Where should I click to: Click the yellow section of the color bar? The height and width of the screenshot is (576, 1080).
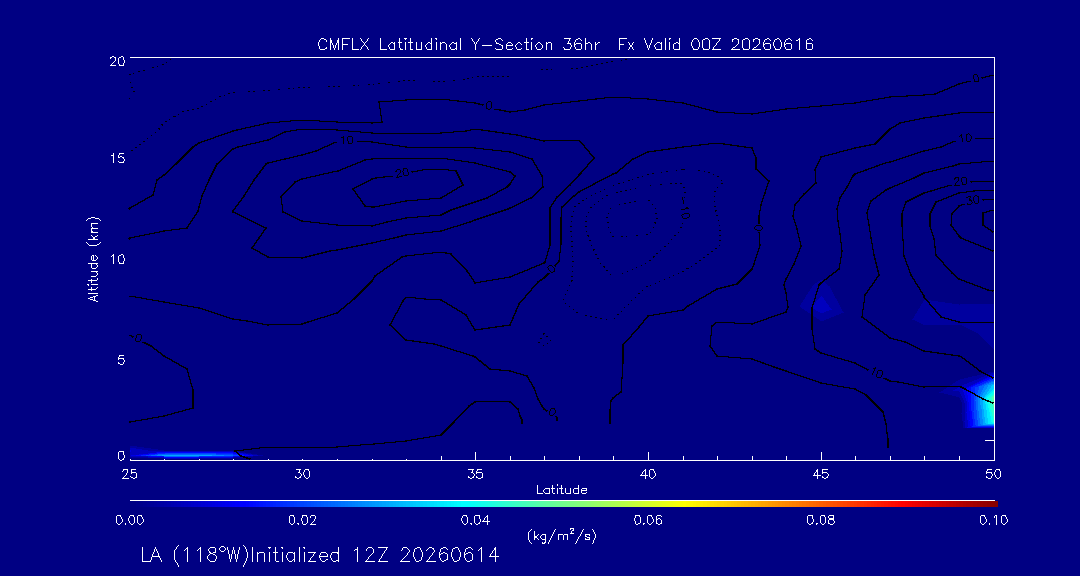coord(696,504)
